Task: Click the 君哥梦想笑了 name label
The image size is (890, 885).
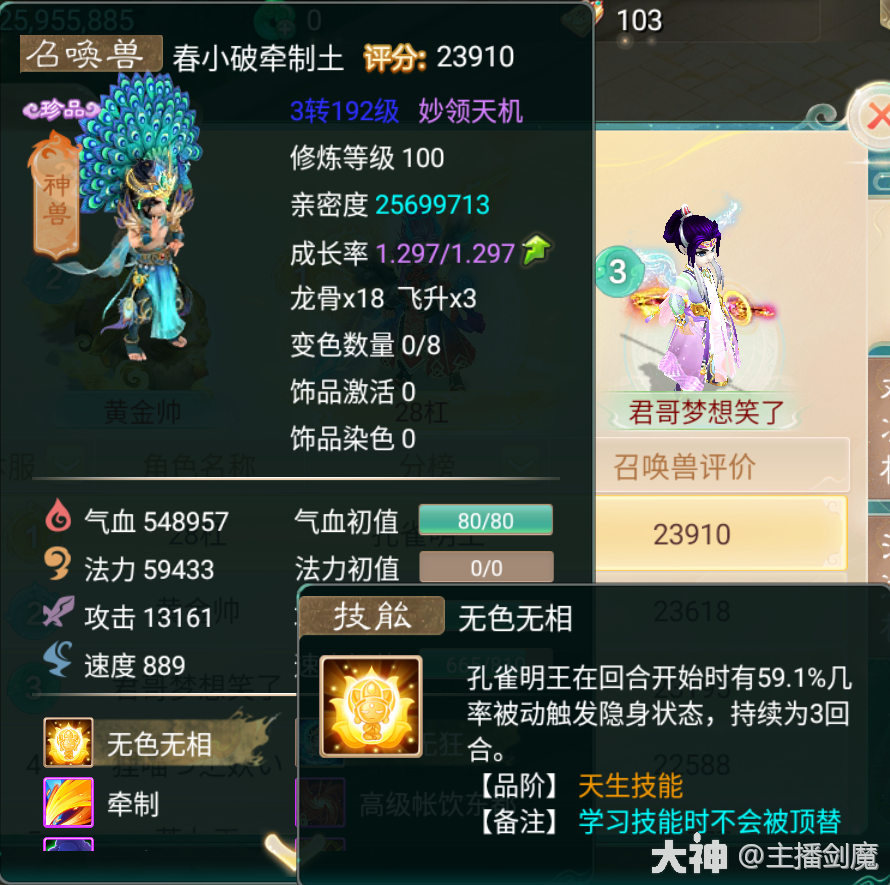Action: pos(706,412)
